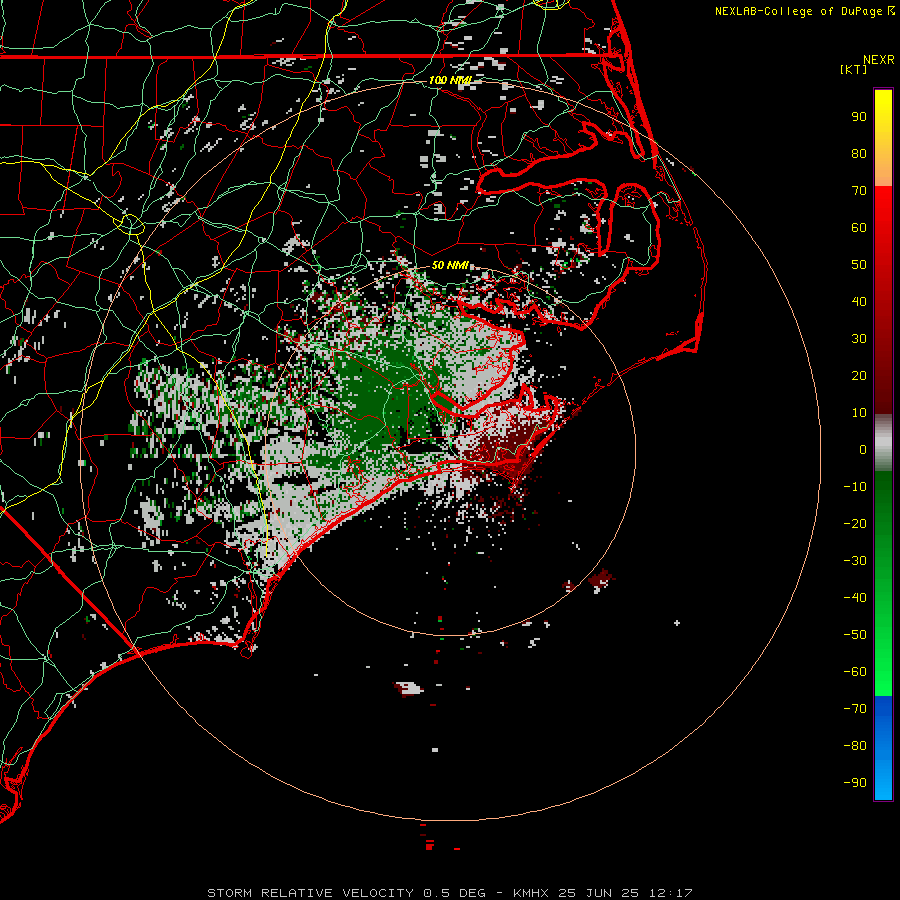Click the -70 scale label
The width and height of the screenshot is (900, 900).
[855, 709]
